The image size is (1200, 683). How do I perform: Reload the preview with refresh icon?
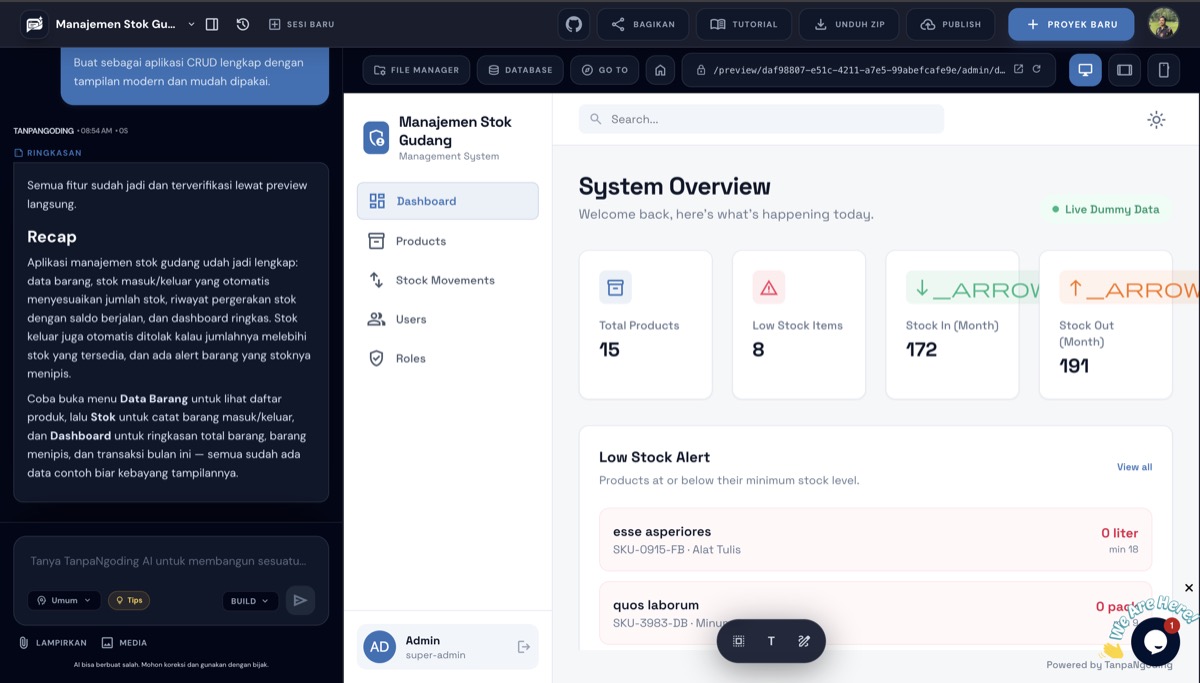click(x=1037, y=69)
